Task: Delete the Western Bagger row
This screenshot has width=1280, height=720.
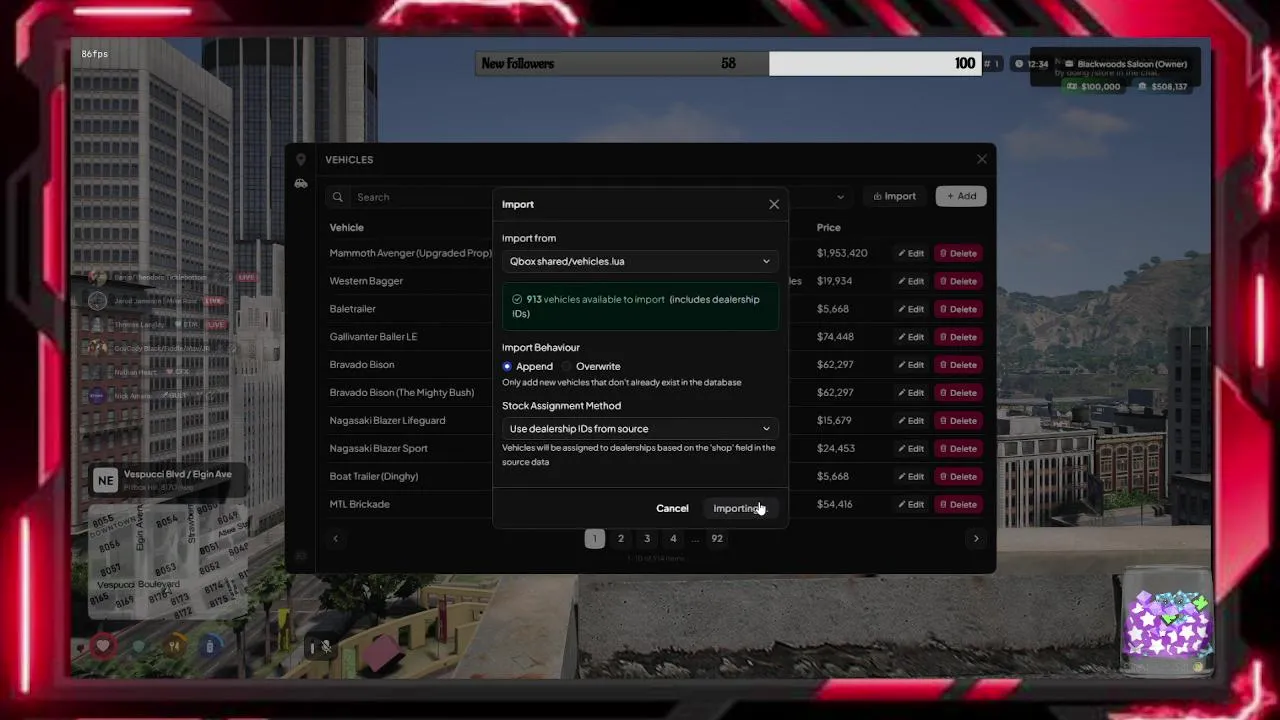Action: 958,281
